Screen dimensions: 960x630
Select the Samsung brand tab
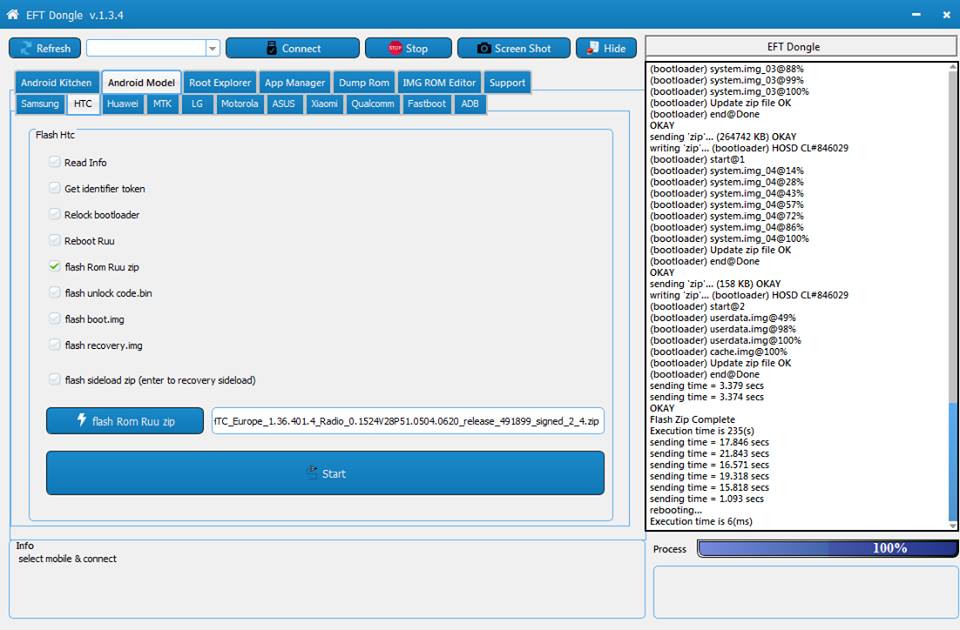click(40, 103)
